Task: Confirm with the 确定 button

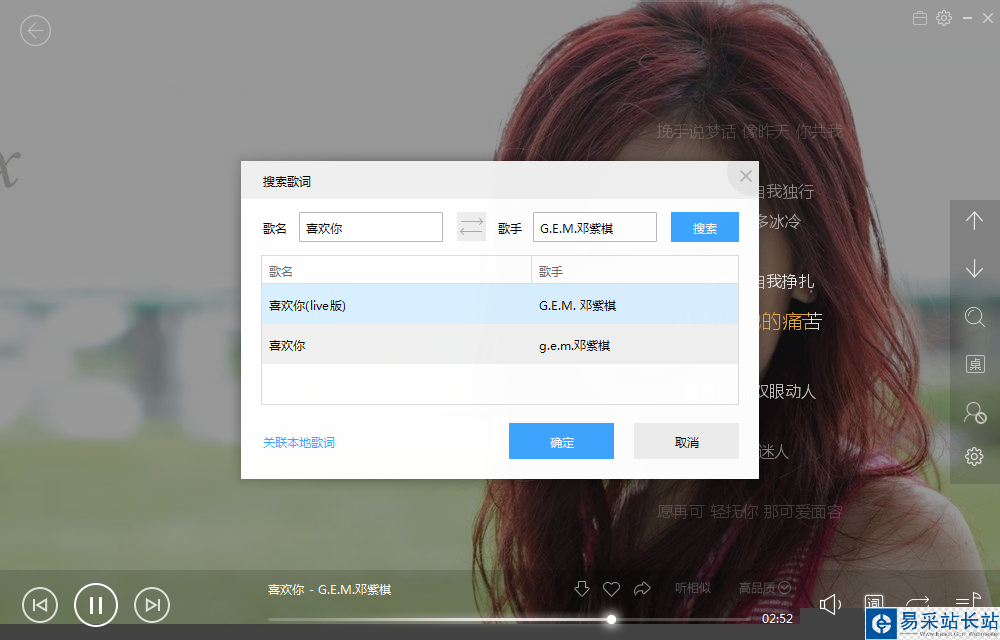Action: pos(561,441)
